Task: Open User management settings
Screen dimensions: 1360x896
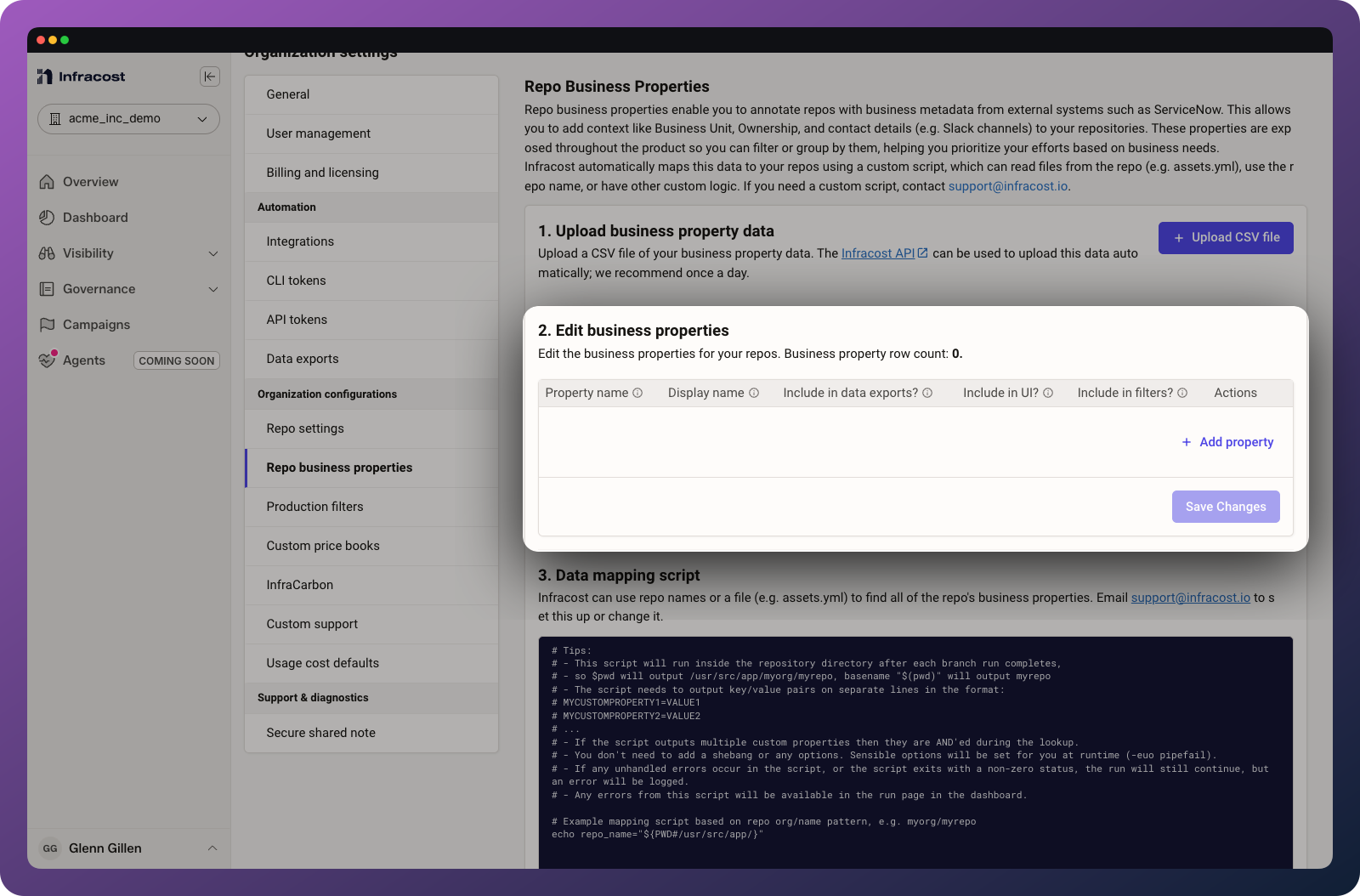Action: [x=371, y=133]
